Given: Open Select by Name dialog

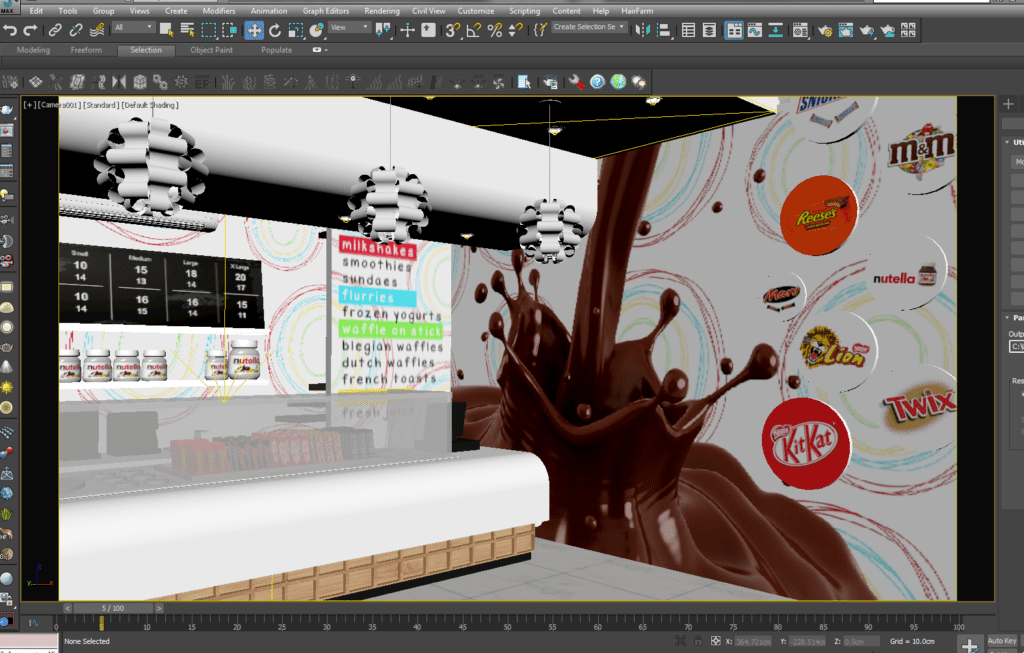Looking at the screenshot, I should pyautogui.click(x=187, y=30).
